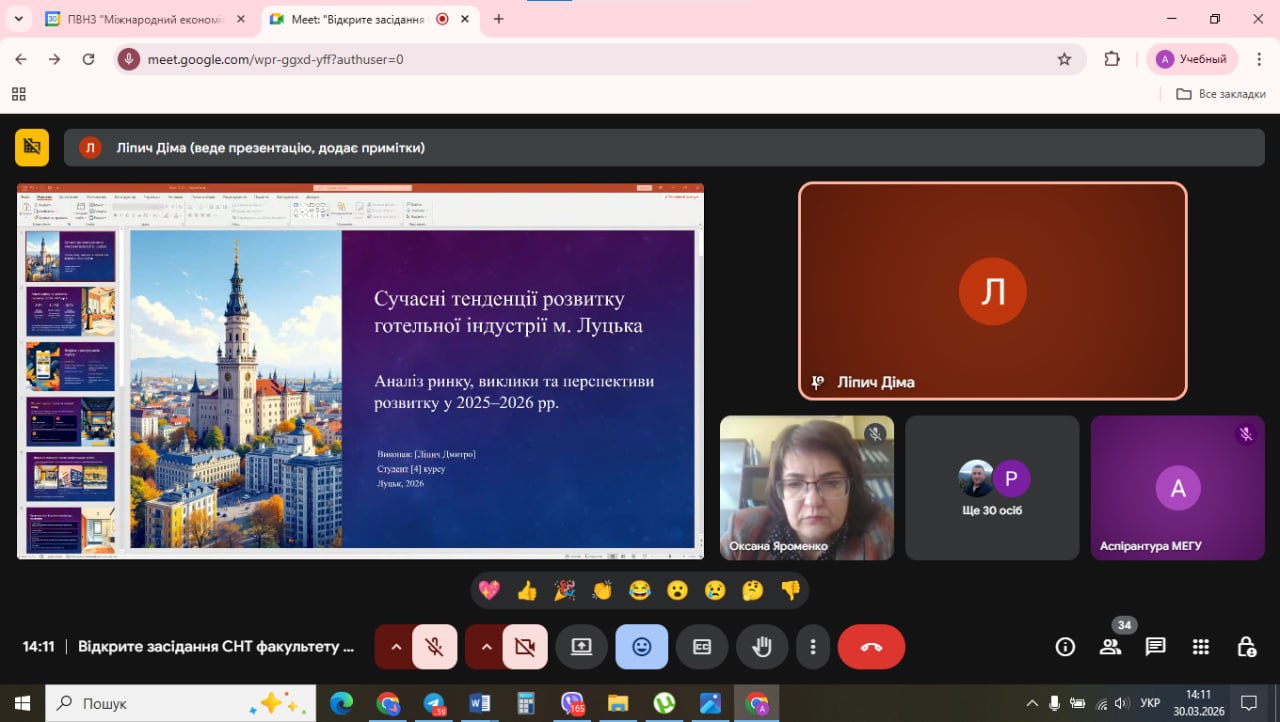Send the thumbs up reaction
Screen dimensions: 1280x722
527,591
